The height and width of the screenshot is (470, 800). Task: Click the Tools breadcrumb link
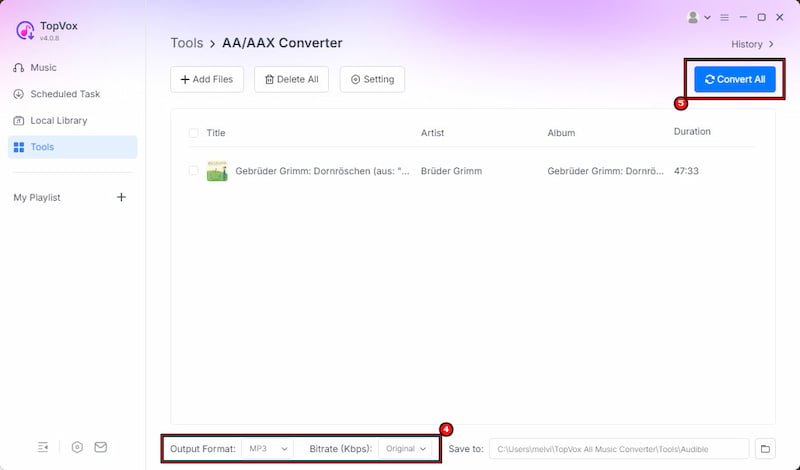pos(187,43)
